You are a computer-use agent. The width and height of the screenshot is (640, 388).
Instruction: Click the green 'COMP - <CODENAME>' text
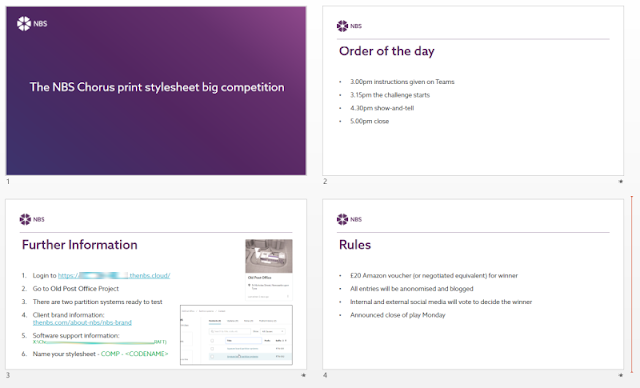134,354
